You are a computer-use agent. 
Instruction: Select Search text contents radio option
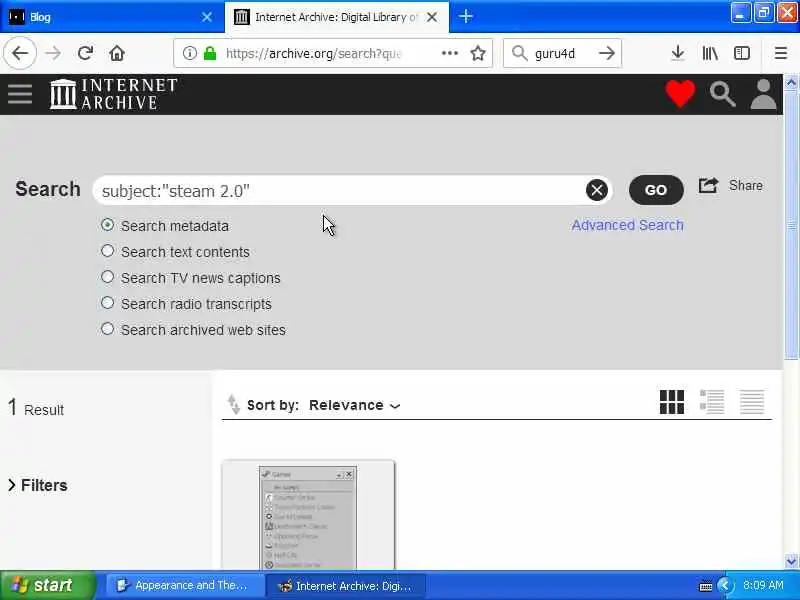[107, 251]
